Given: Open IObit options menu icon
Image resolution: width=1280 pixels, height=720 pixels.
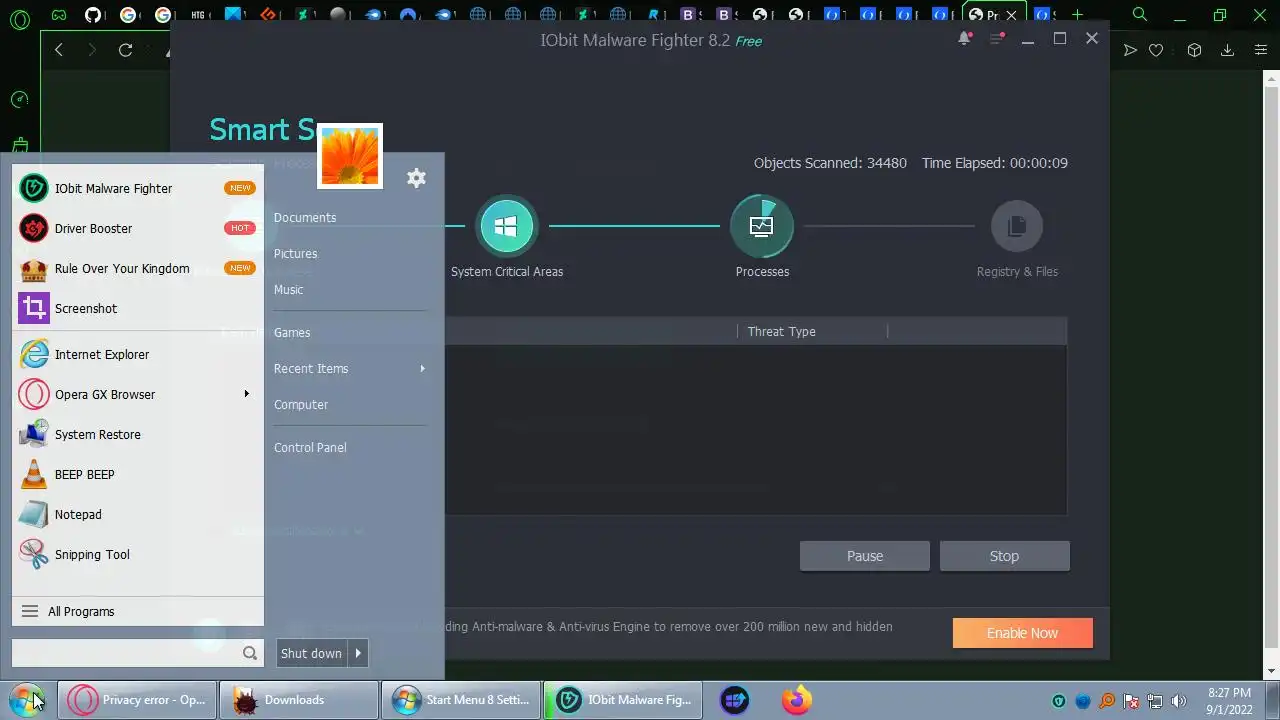Looking at the screenshot, I should point(996,38).
